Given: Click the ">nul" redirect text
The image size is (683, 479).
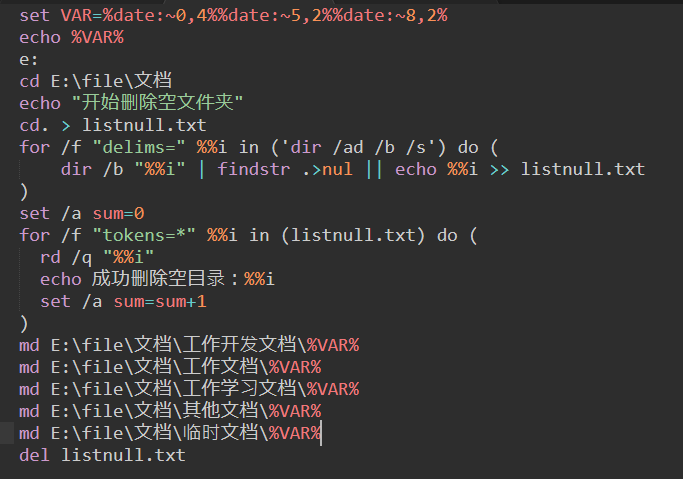Looking at the screenshot, I should click(331, 169).
